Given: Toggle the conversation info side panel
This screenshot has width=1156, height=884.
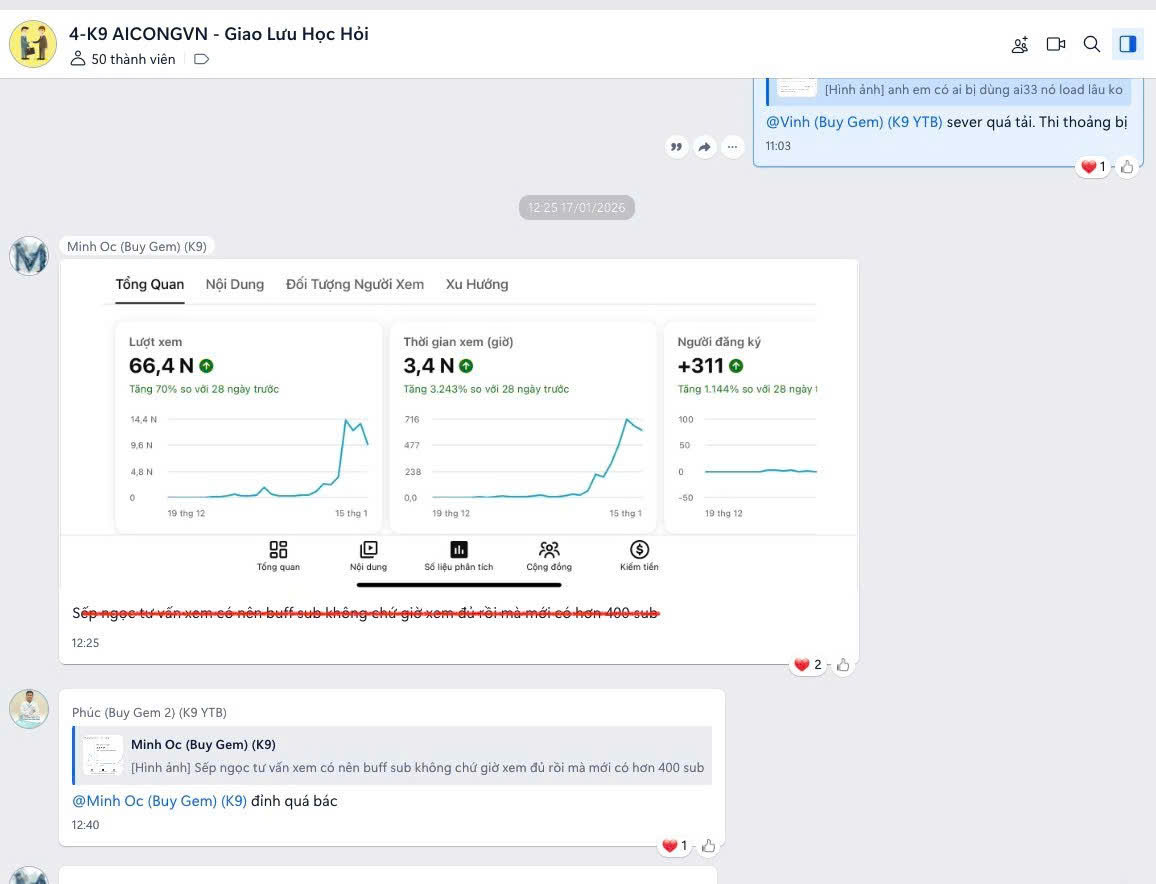Looking at the screenshot, I should tap(1127, 44).
